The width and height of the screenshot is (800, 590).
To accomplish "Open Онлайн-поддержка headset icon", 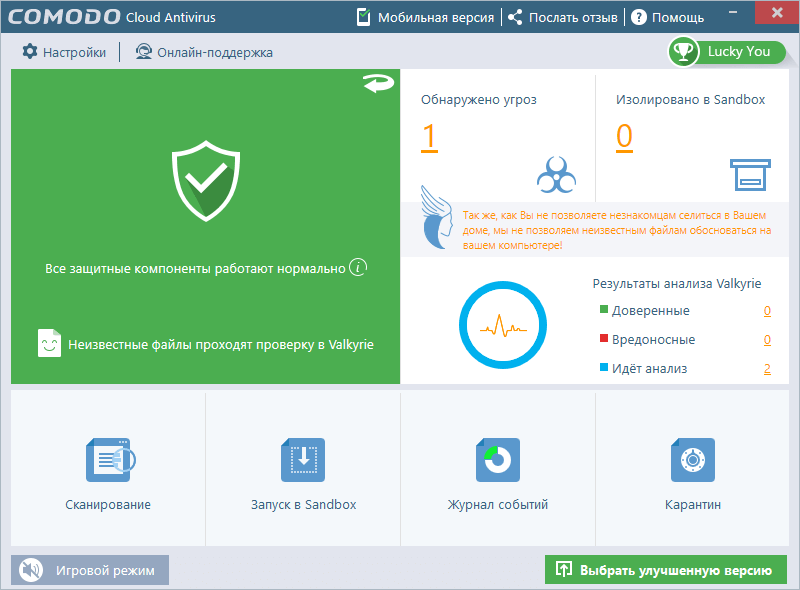I will coord(143,52).
